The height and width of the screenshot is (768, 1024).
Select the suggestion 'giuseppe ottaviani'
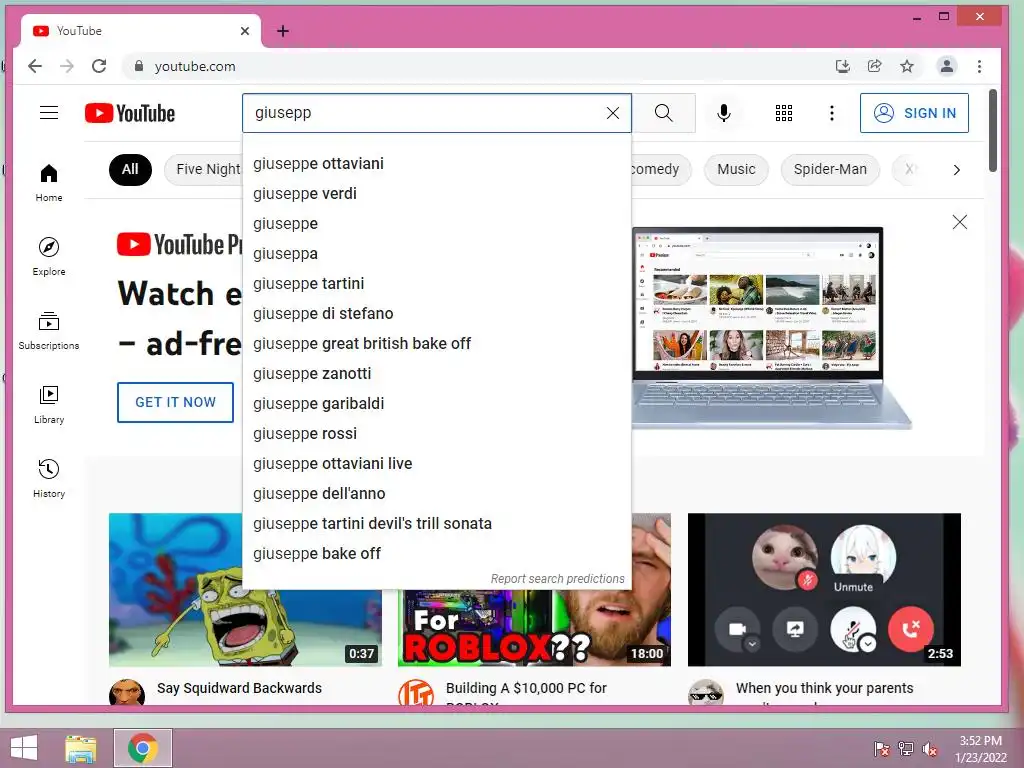click(436, 163)
